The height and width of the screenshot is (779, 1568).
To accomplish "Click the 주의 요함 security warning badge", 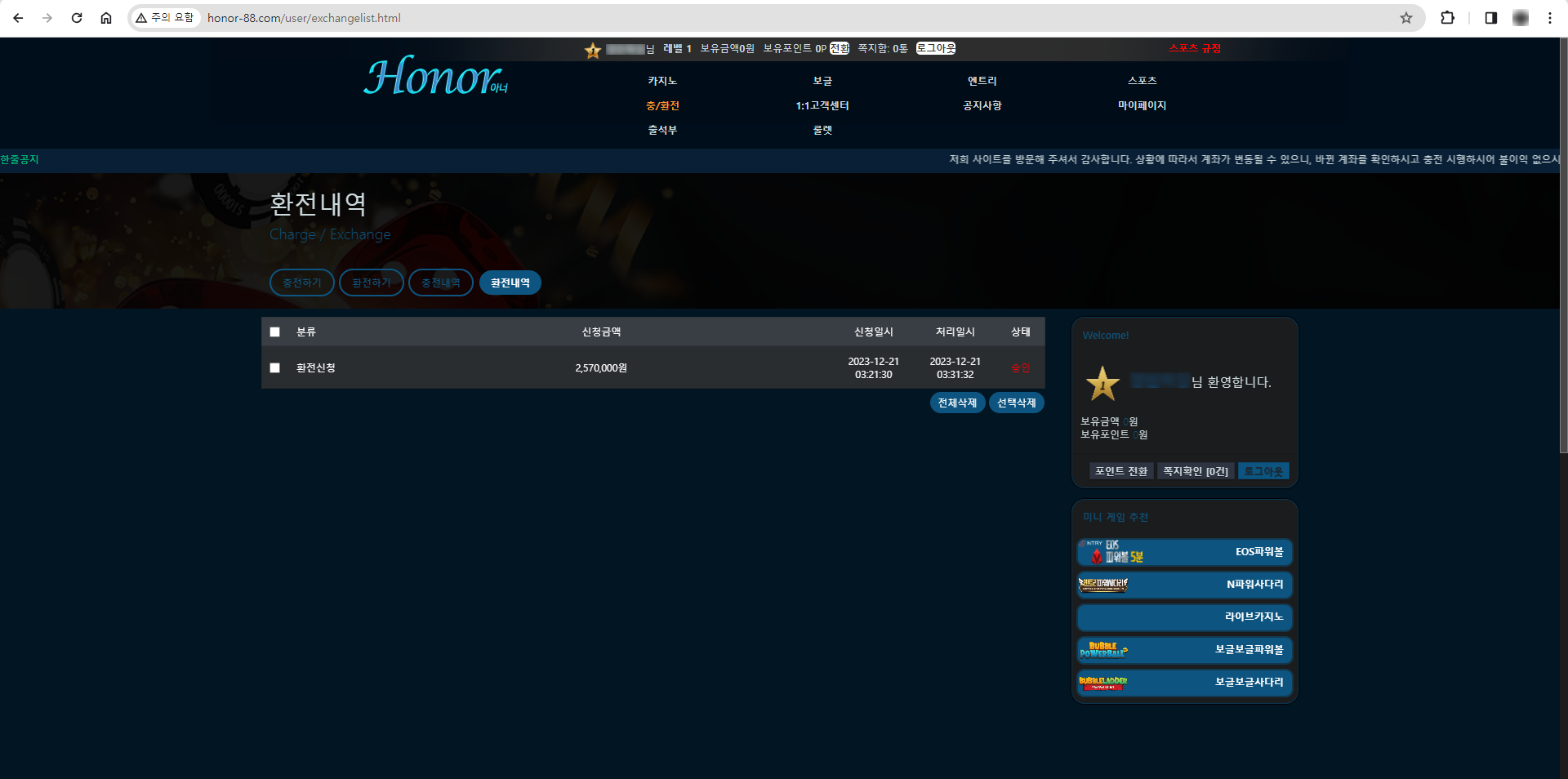I will point(165,18).
